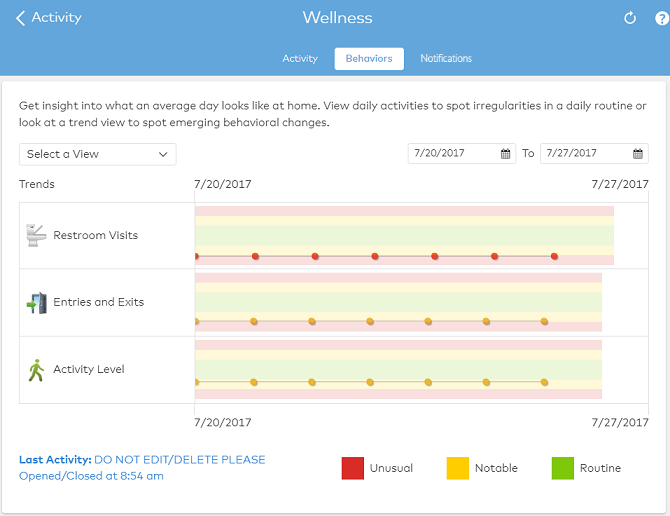The height and width of the screenshot is (516, 670).
Task: Open the Notifications tab
Action: coord(446,59)
